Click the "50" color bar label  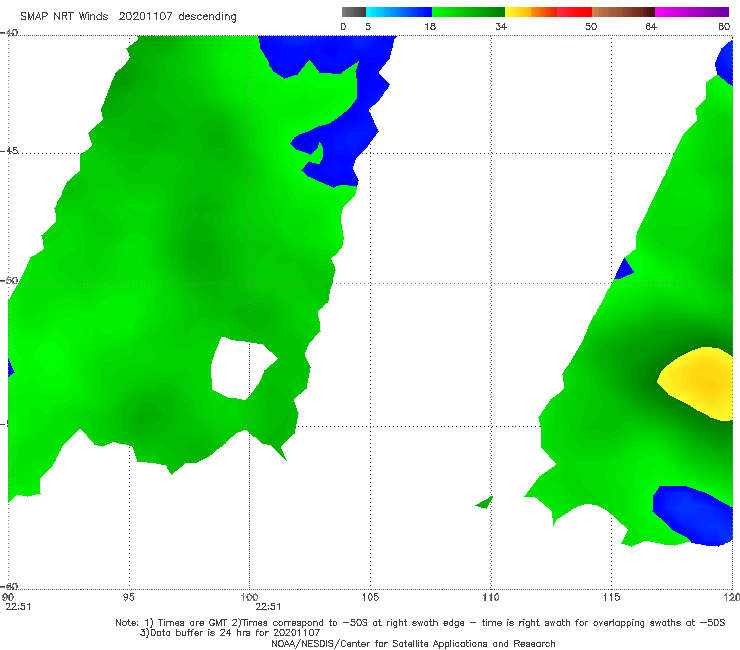point(591,26)
